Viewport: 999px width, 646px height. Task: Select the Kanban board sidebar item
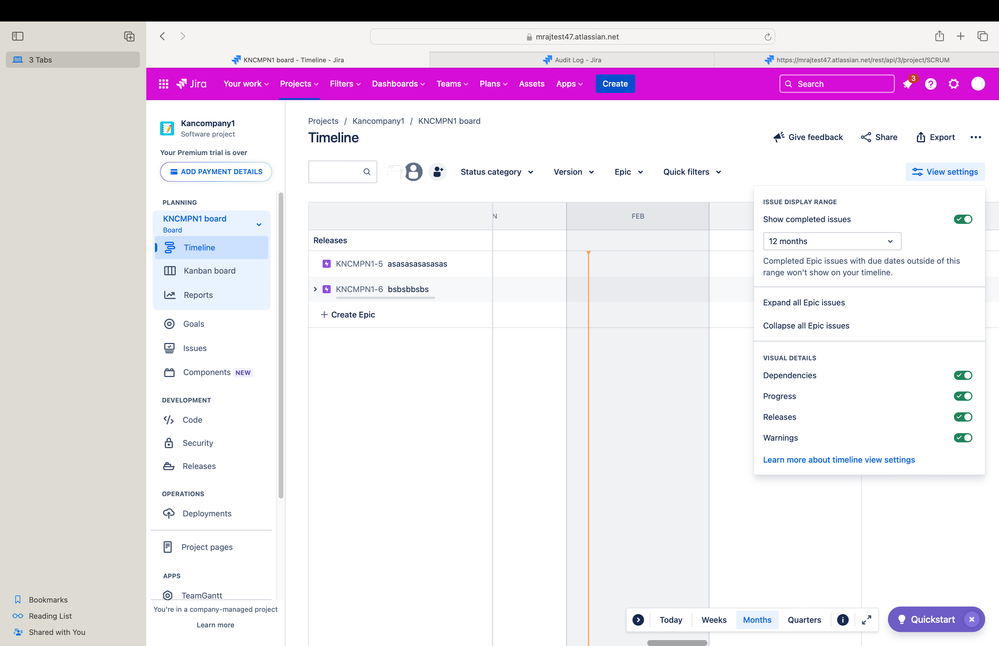pos(212,271)
